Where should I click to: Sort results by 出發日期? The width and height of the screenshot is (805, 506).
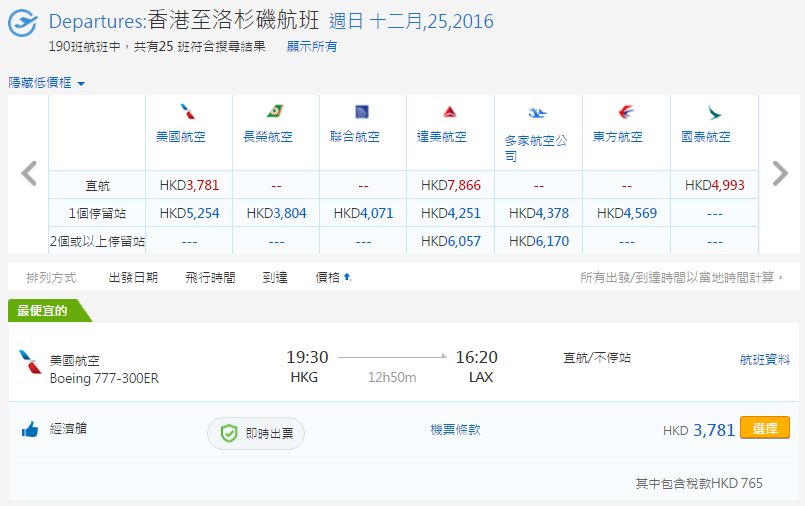tap(133, 278)
